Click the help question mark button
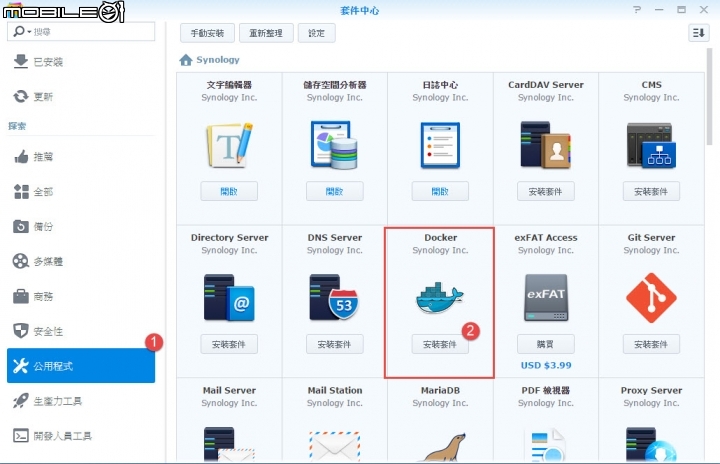720x464 pixels. 636,10
